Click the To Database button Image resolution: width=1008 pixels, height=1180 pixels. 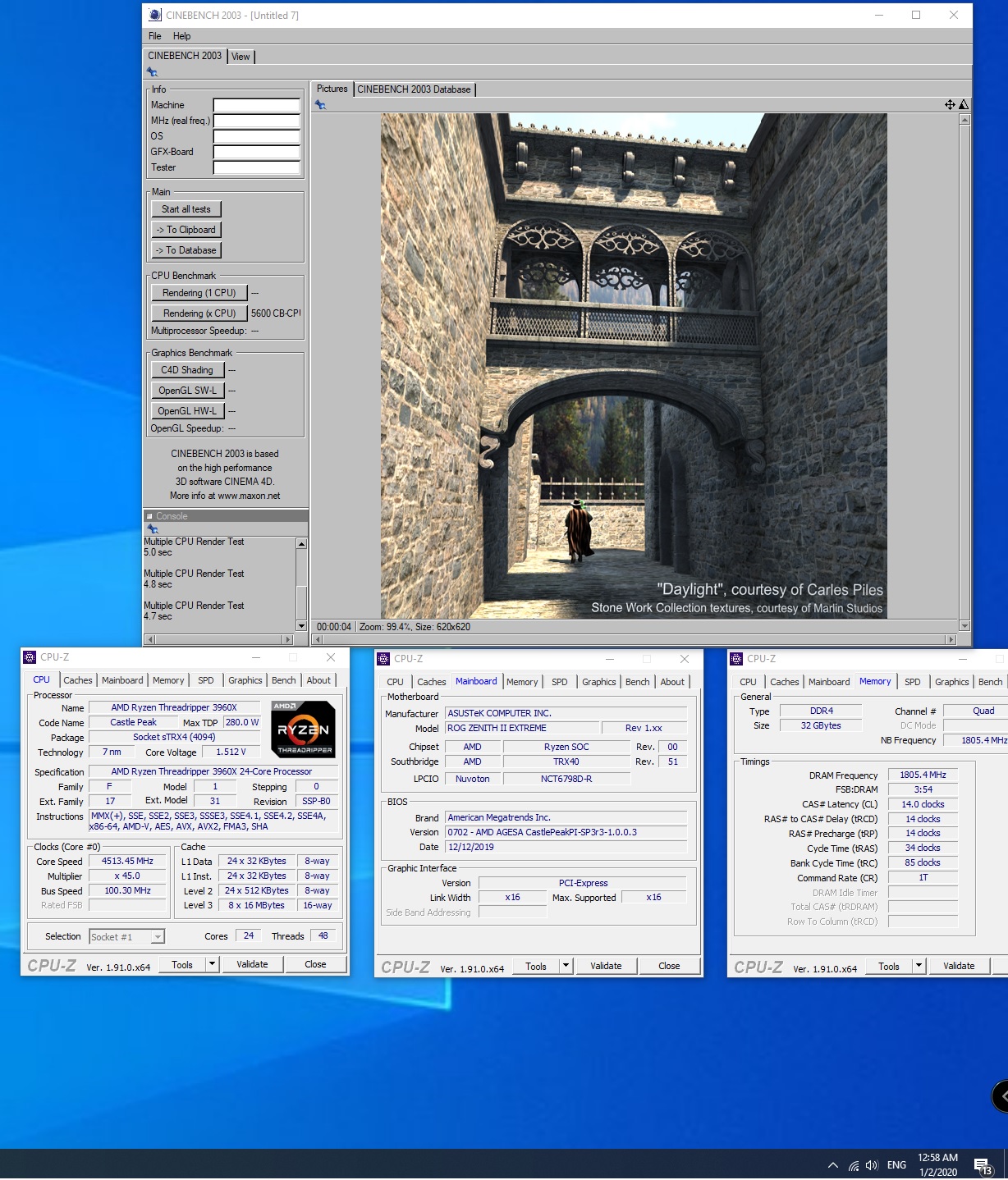point(186,250)
